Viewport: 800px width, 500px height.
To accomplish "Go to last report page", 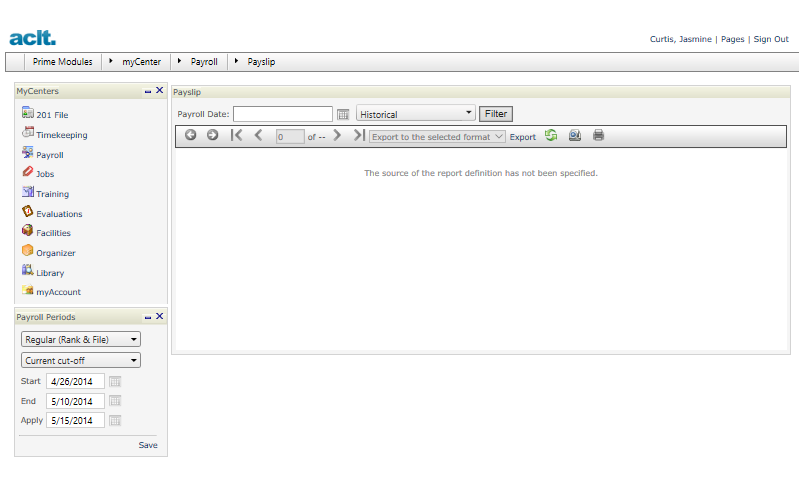I will 359,135.
